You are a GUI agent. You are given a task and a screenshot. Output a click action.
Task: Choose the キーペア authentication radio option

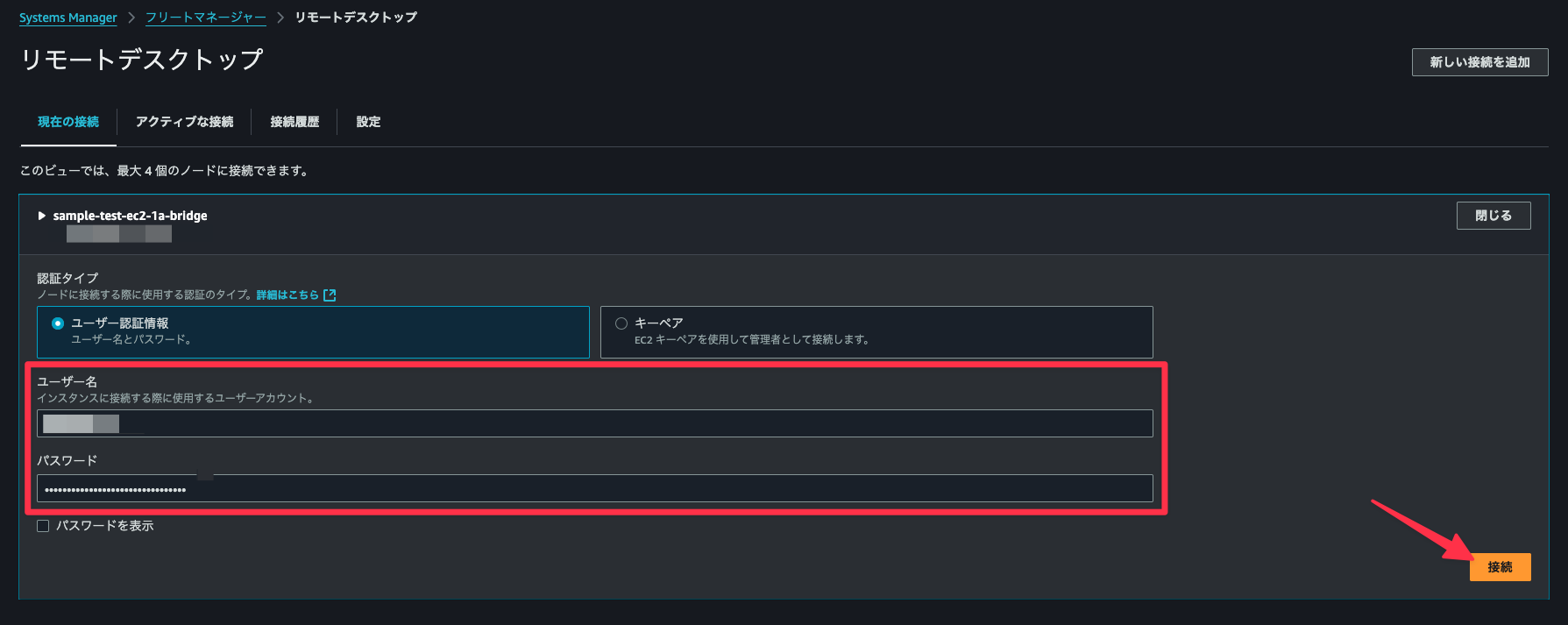coord(621,323)
